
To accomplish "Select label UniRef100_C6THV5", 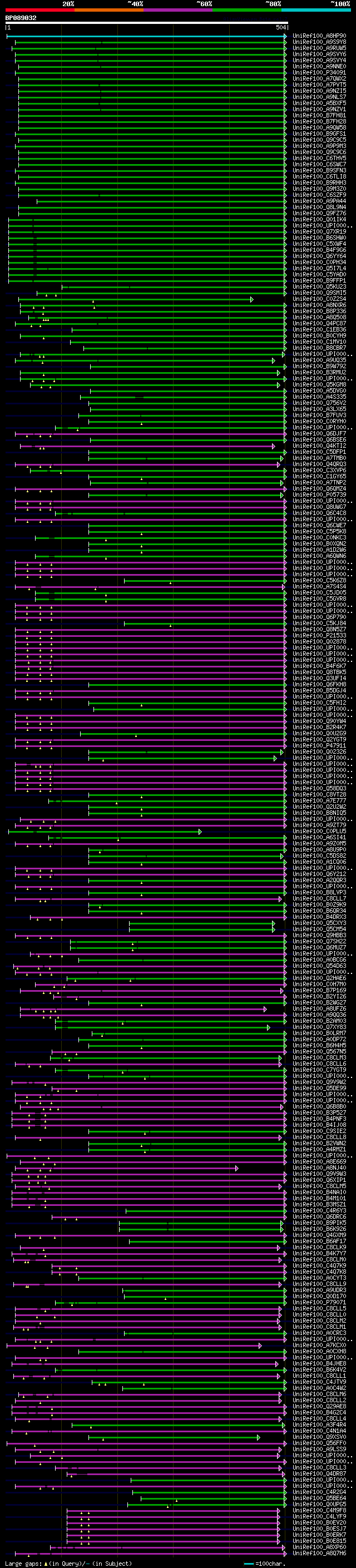I will pyautogui.click(x=319, y=159).
